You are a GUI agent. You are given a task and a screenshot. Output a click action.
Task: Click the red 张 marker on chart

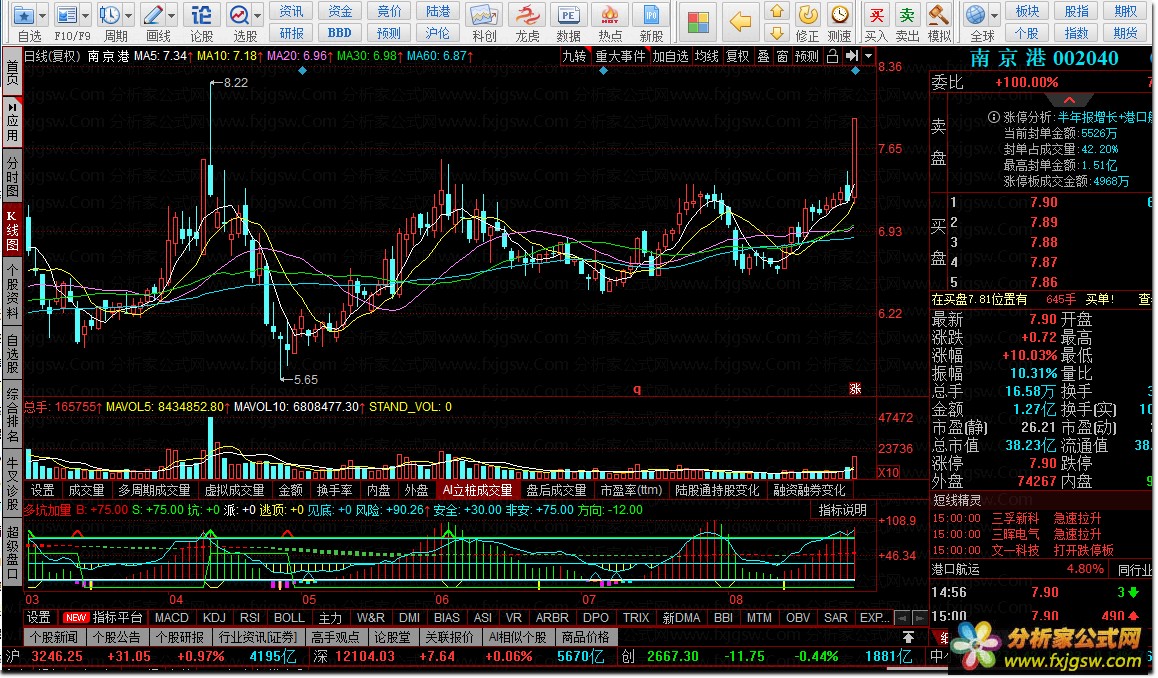coord(854,388)
